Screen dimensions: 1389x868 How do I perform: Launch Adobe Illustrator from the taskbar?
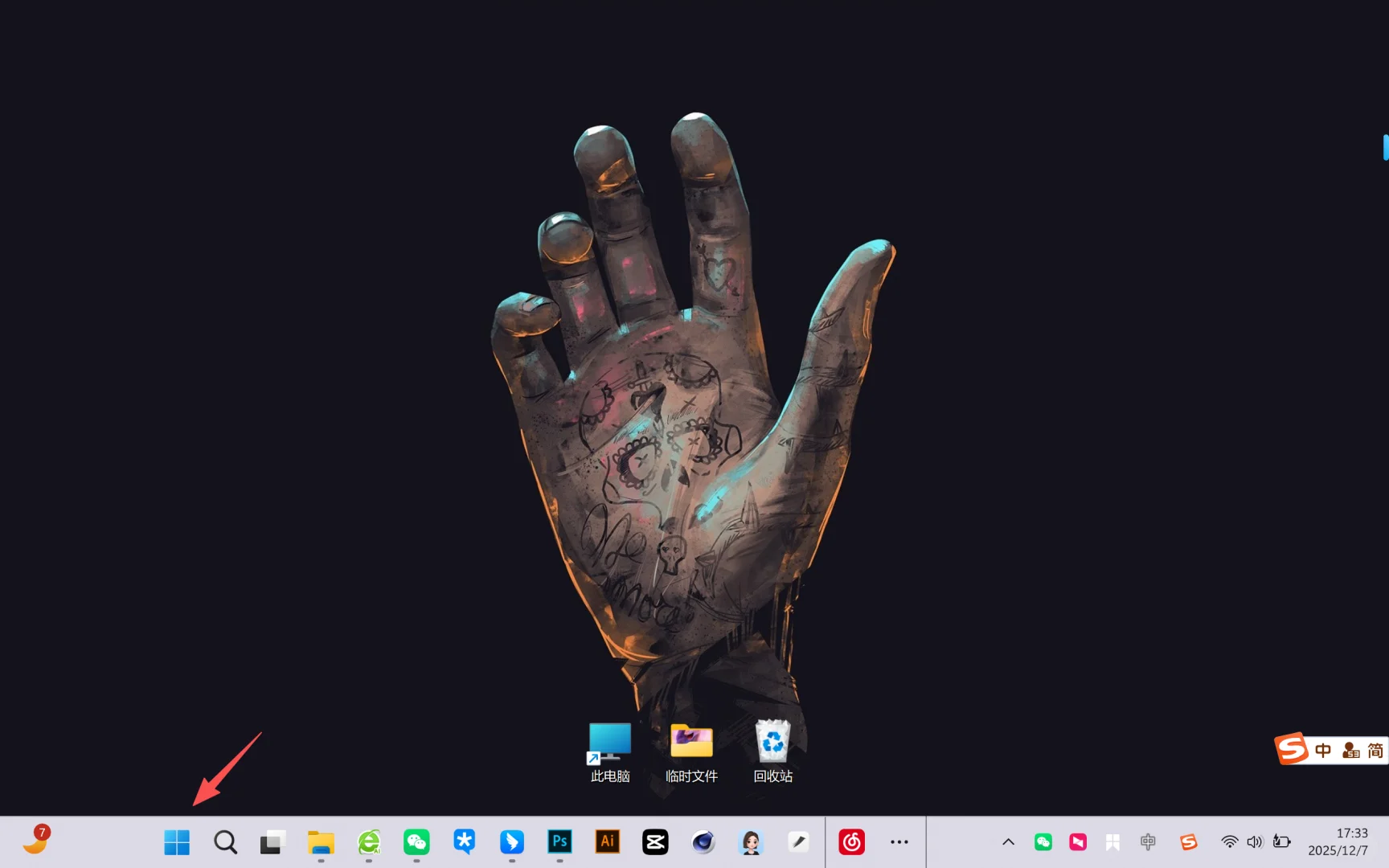[x=608, y=841]
